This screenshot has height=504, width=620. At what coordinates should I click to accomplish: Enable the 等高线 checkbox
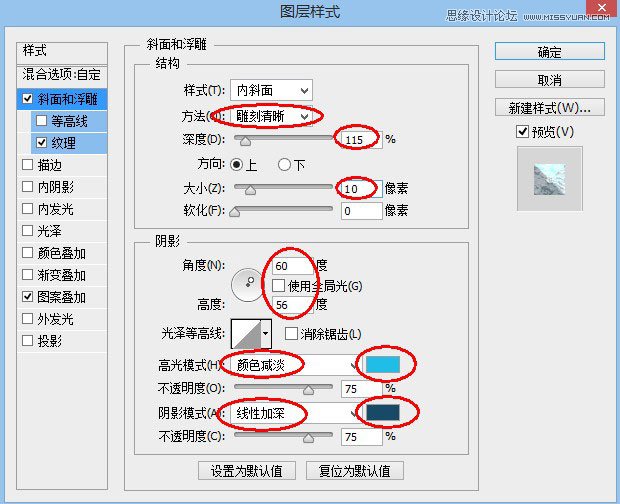[42, 120]
